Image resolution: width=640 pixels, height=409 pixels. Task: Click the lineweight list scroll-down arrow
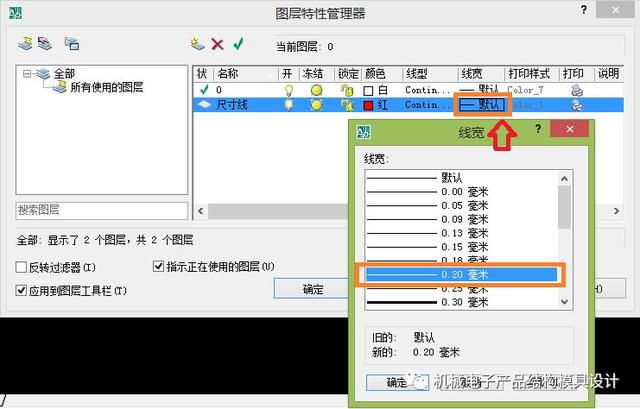pos(564,302)
